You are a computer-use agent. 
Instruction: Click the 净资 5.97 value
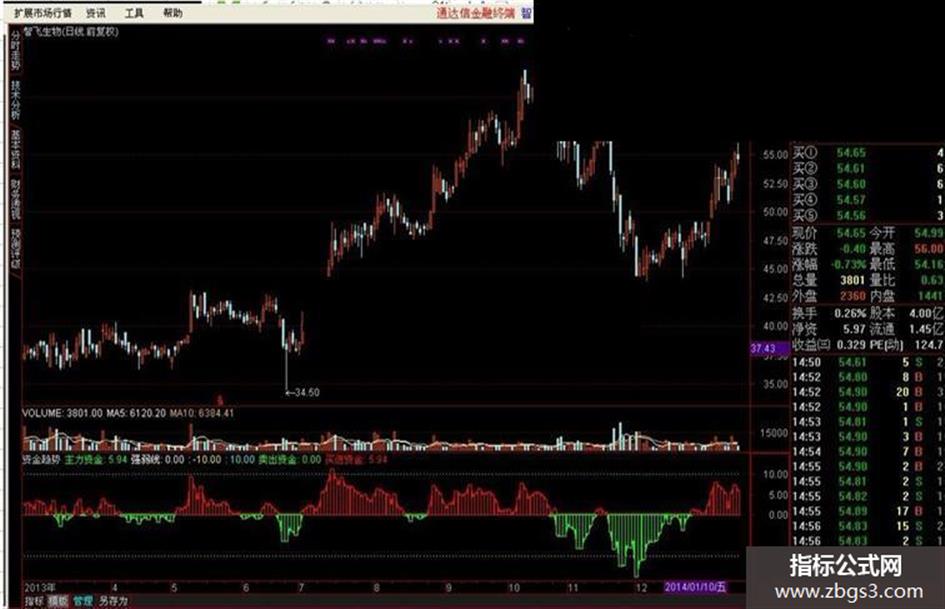[854, 329]
